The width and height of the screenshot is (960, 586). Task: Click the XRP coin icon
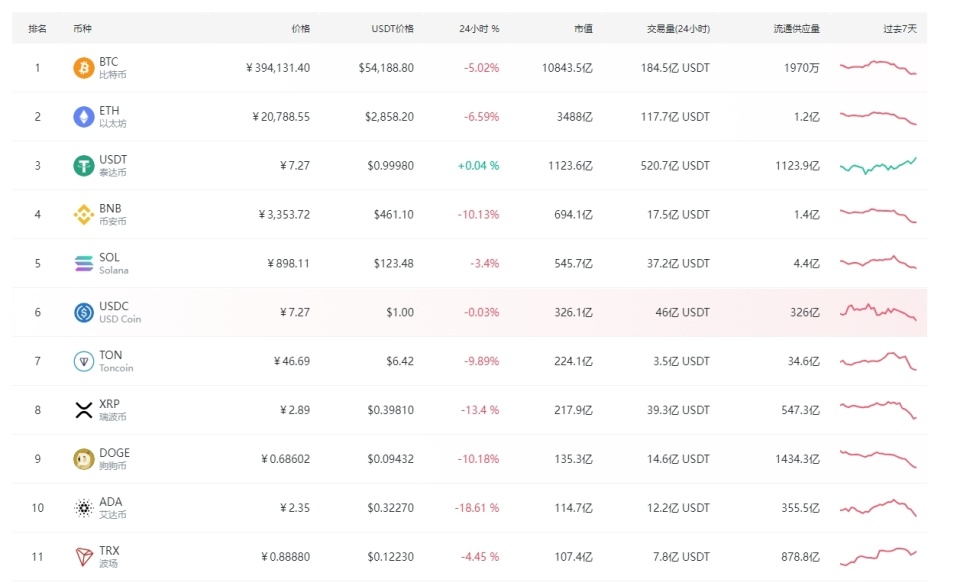pyautogui.click(x=84, y=410)
